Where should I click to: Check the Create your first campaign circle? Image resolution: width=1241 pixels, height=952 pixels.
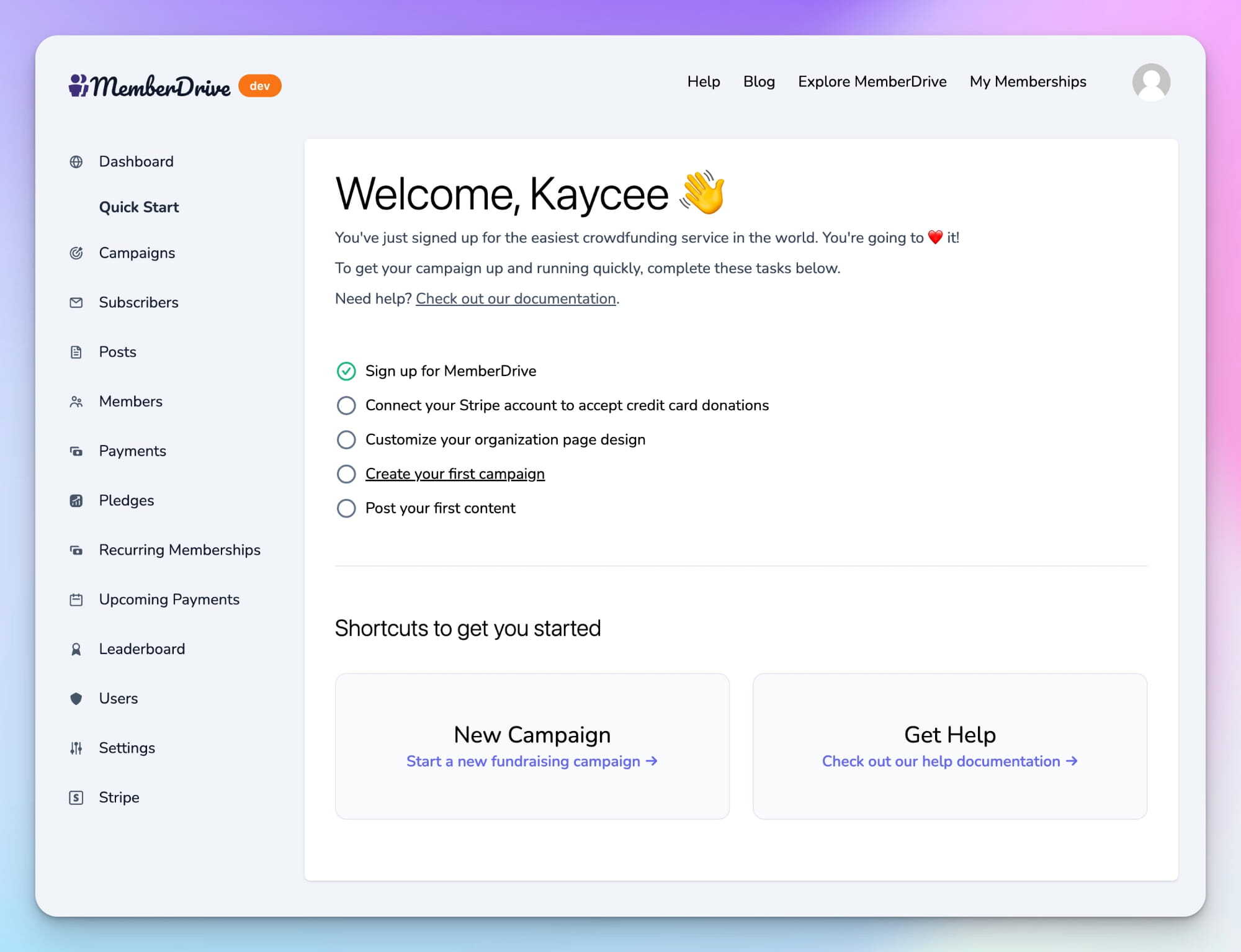(346, 474)
